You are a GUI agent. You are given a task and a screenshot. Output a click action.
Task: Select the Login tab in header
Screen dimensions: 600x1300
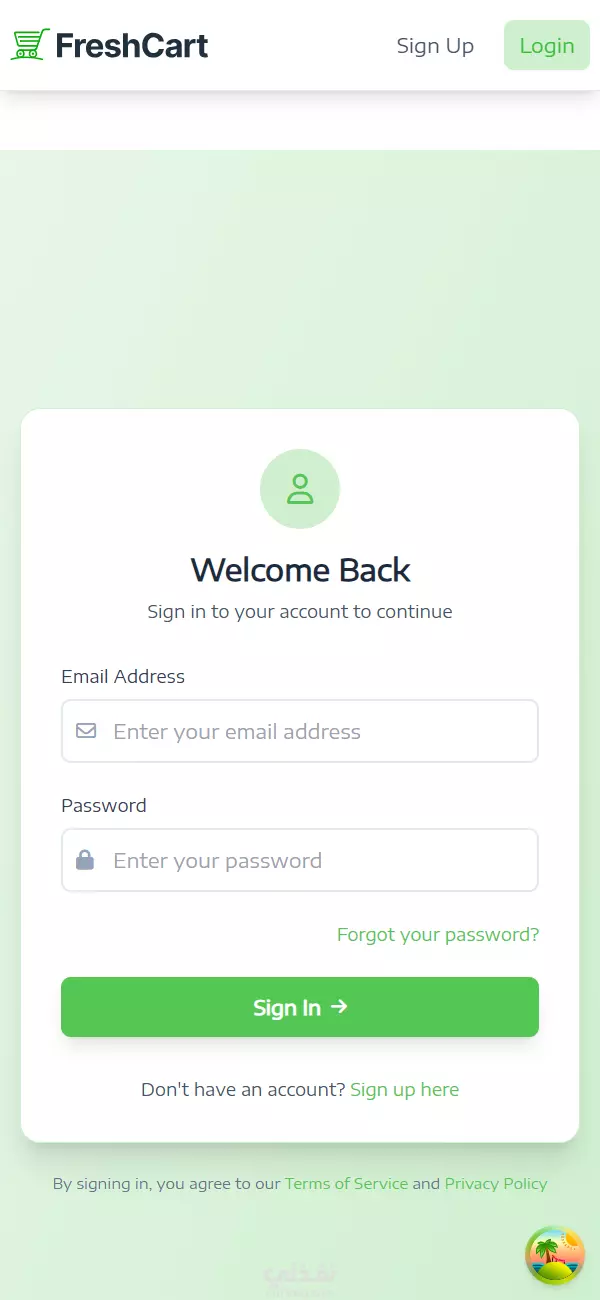click(547, 46)
